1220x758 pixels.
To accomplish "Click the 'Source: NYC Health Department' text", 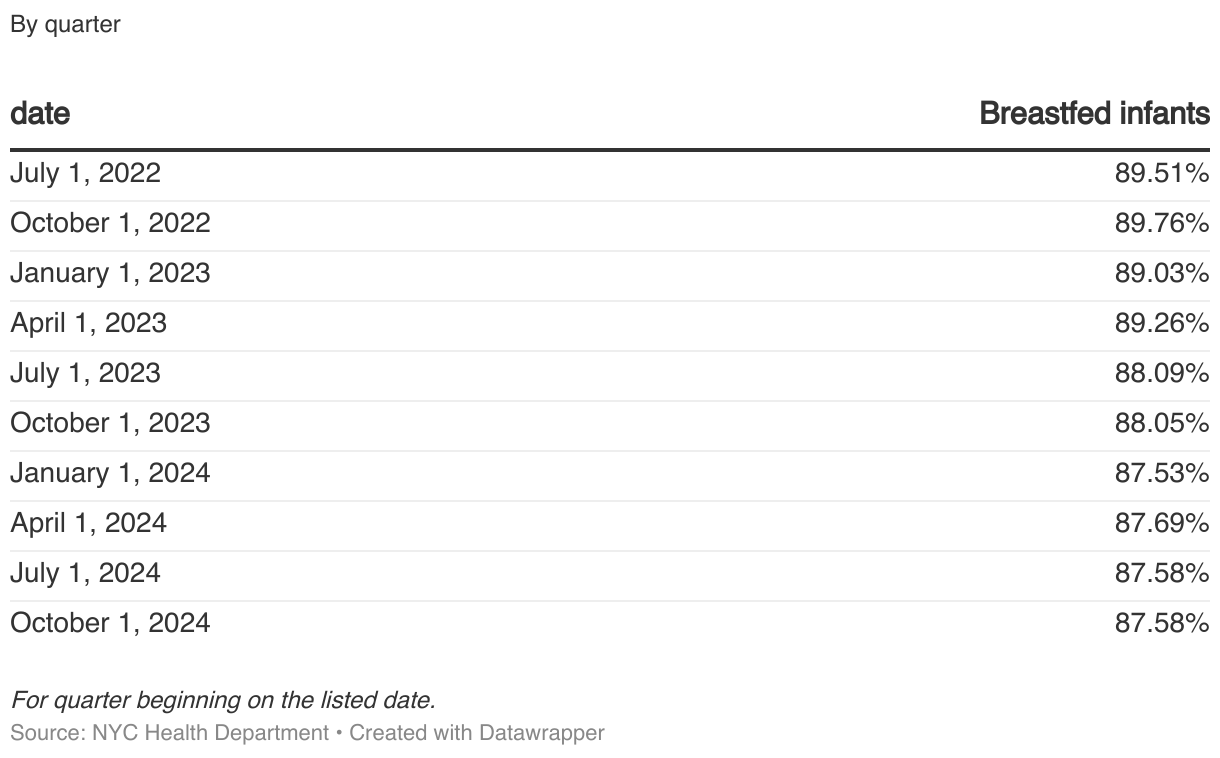I will click(x=169, y=732).
